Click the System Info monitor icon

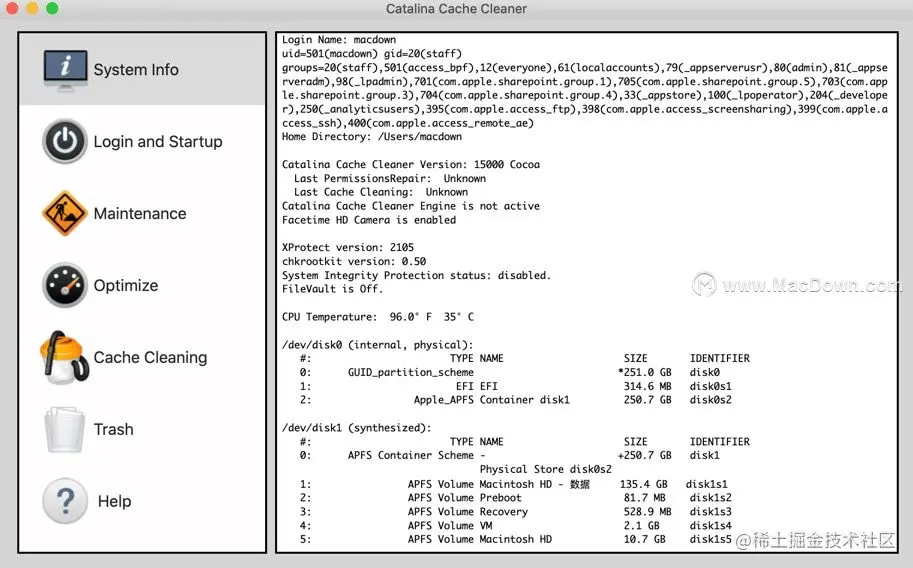click(65, 70)
